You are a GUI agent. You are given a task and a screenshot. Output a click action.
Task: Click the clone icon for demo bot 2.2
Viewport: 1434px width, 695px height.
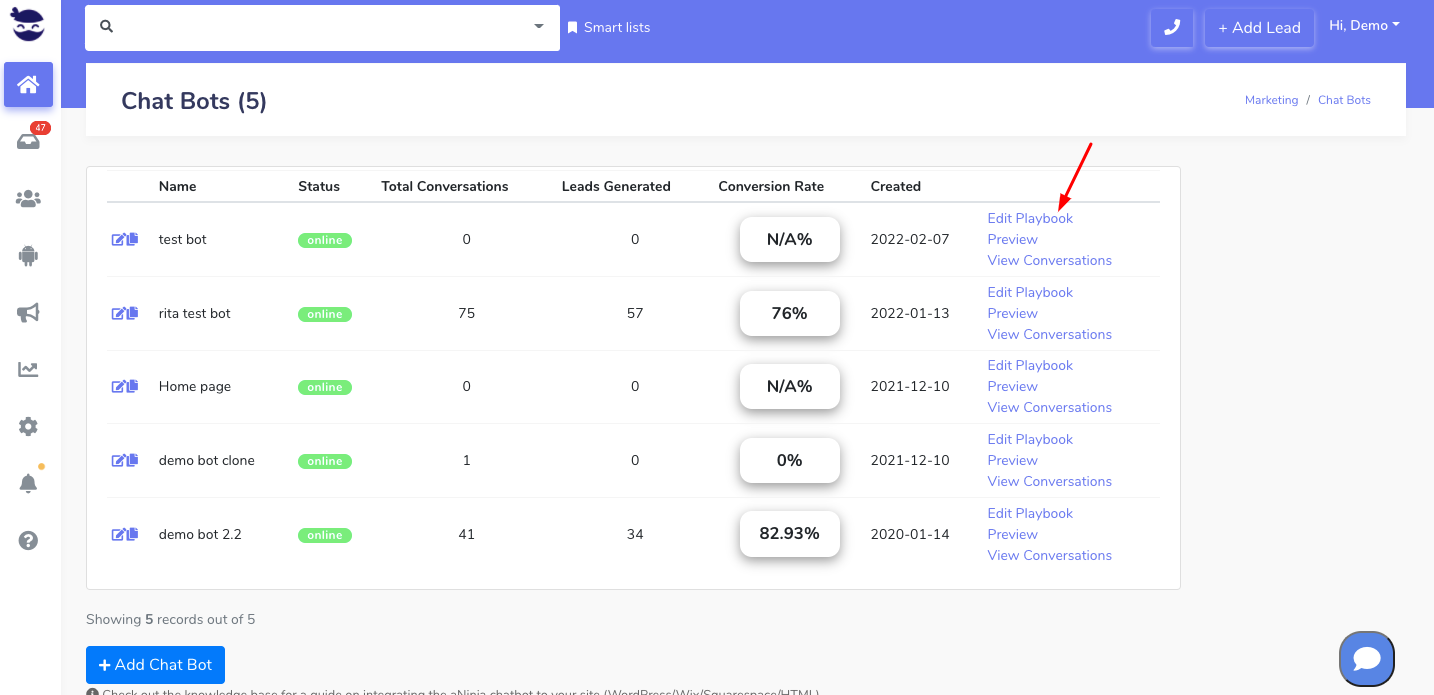133,535
